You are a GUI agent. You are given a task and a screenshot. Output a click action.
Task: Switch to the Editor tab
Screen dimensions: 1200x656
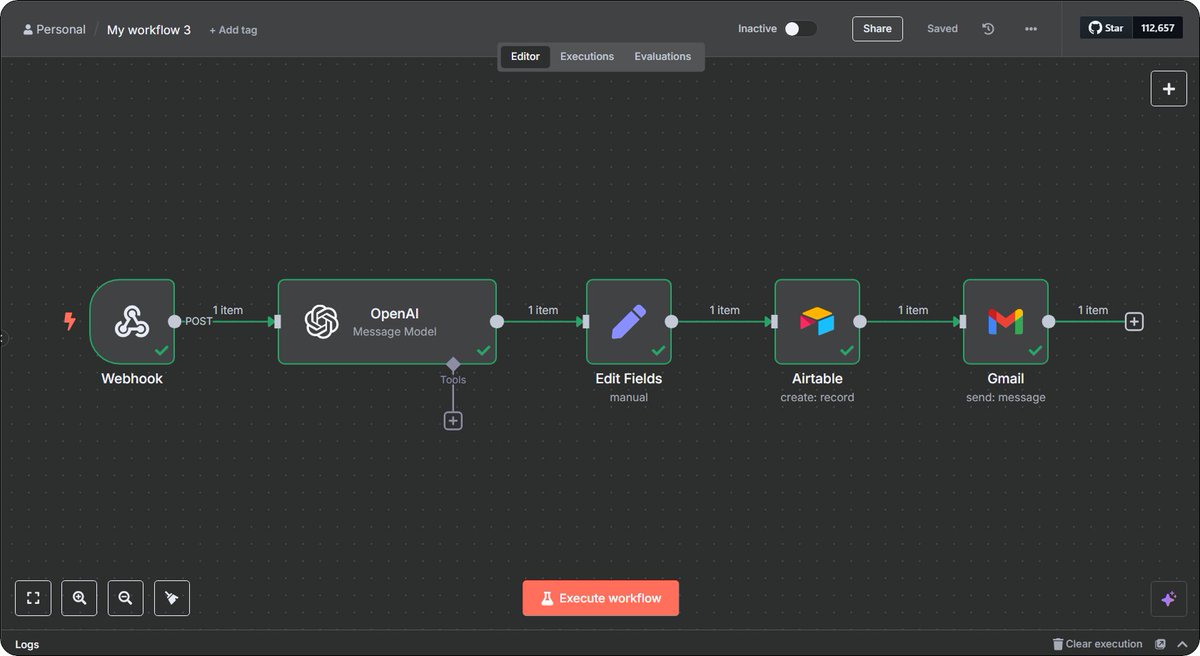525,57
